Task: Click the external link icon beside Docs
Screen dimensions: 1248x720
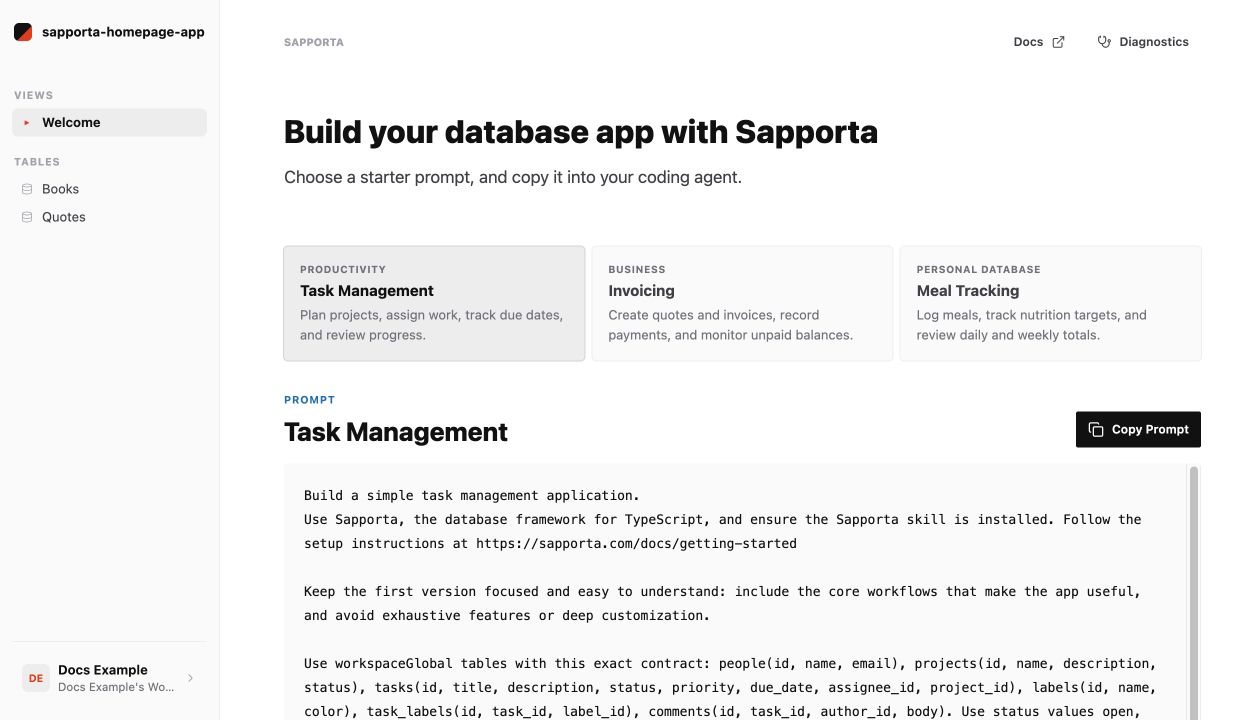Action: [x=1059, y=42]
